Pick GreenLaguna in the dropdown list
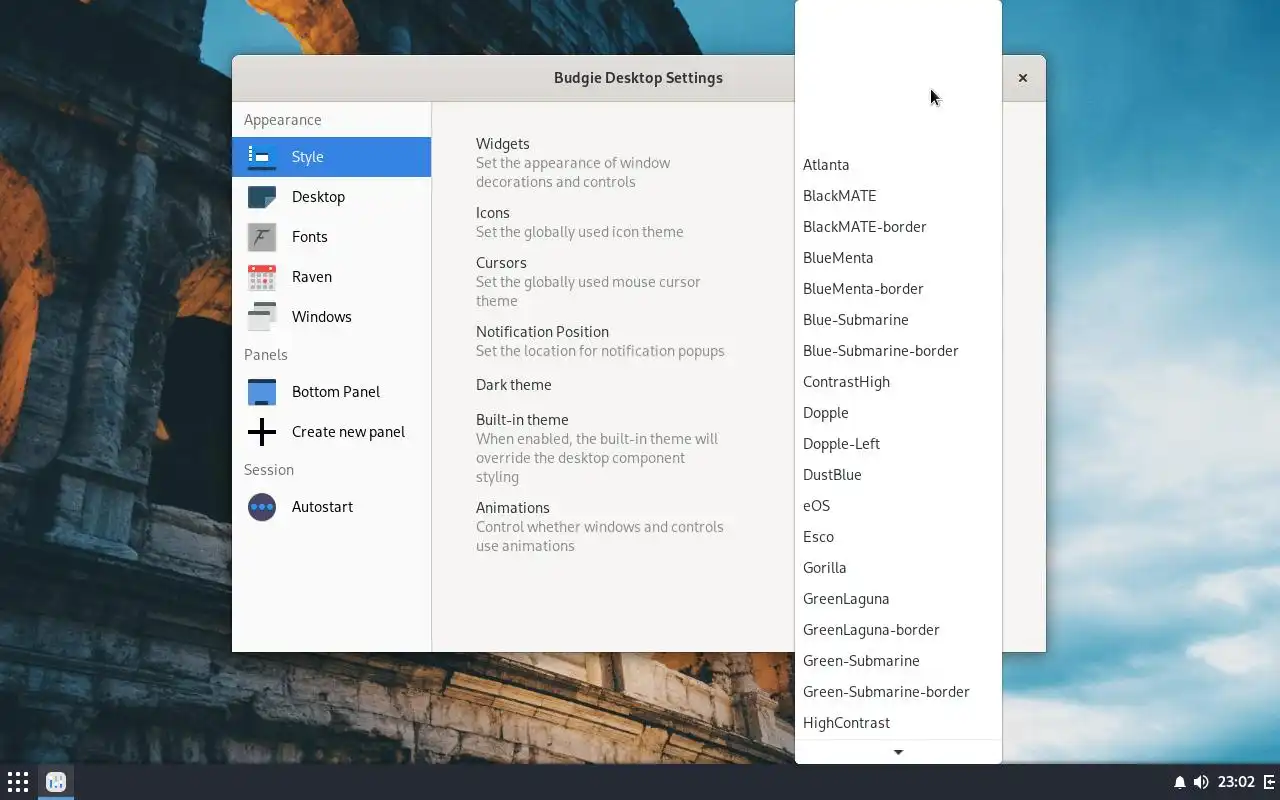The image size is (1280, 800). pos(898,599)
